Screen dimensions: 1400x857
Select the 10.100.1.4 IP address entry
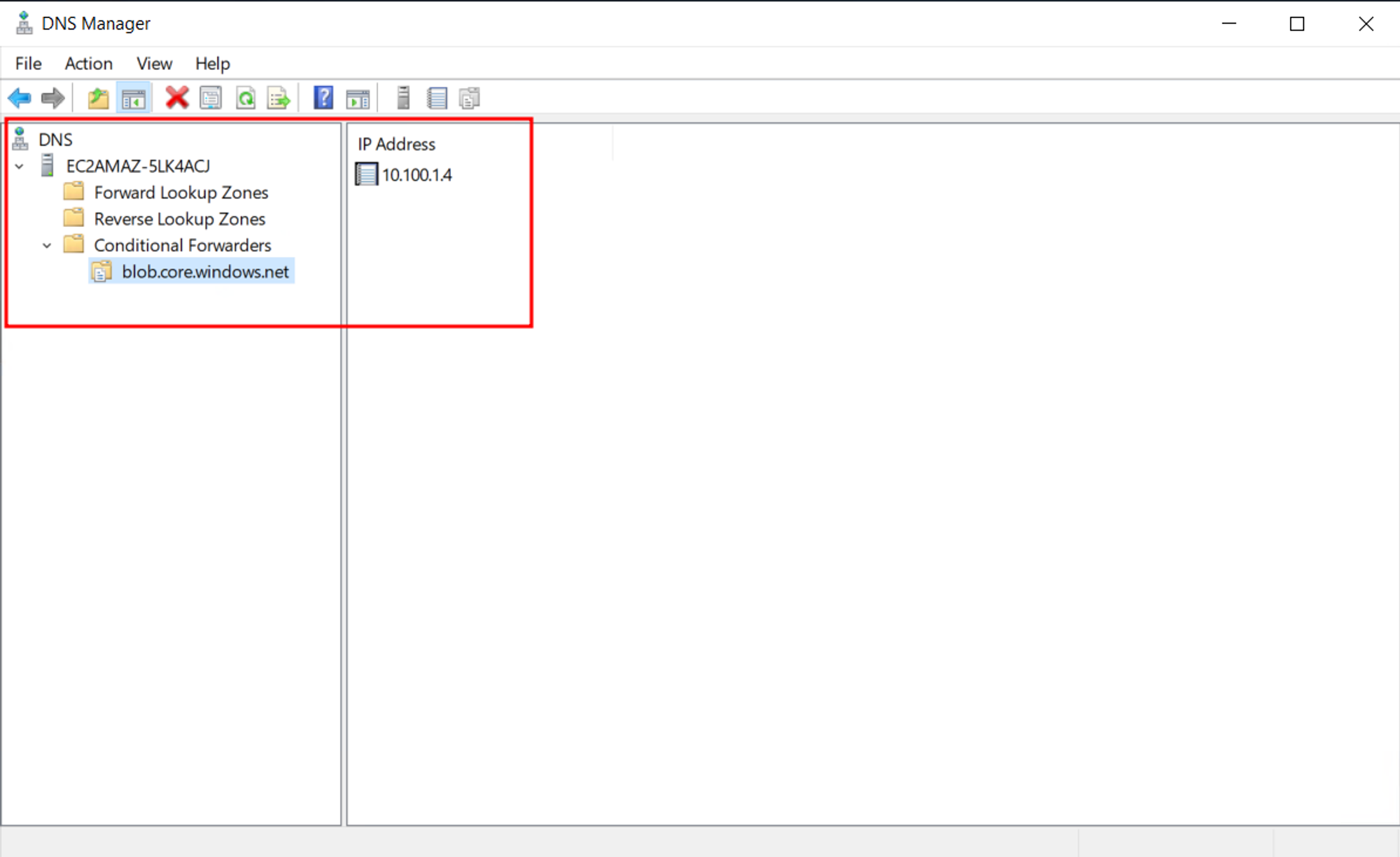(x=416, y=175)
